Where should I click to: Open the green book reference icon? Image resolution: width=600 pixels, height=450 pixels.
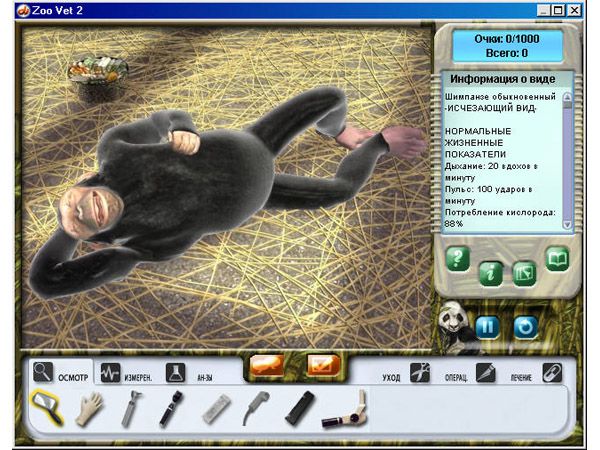click(556, 261)
